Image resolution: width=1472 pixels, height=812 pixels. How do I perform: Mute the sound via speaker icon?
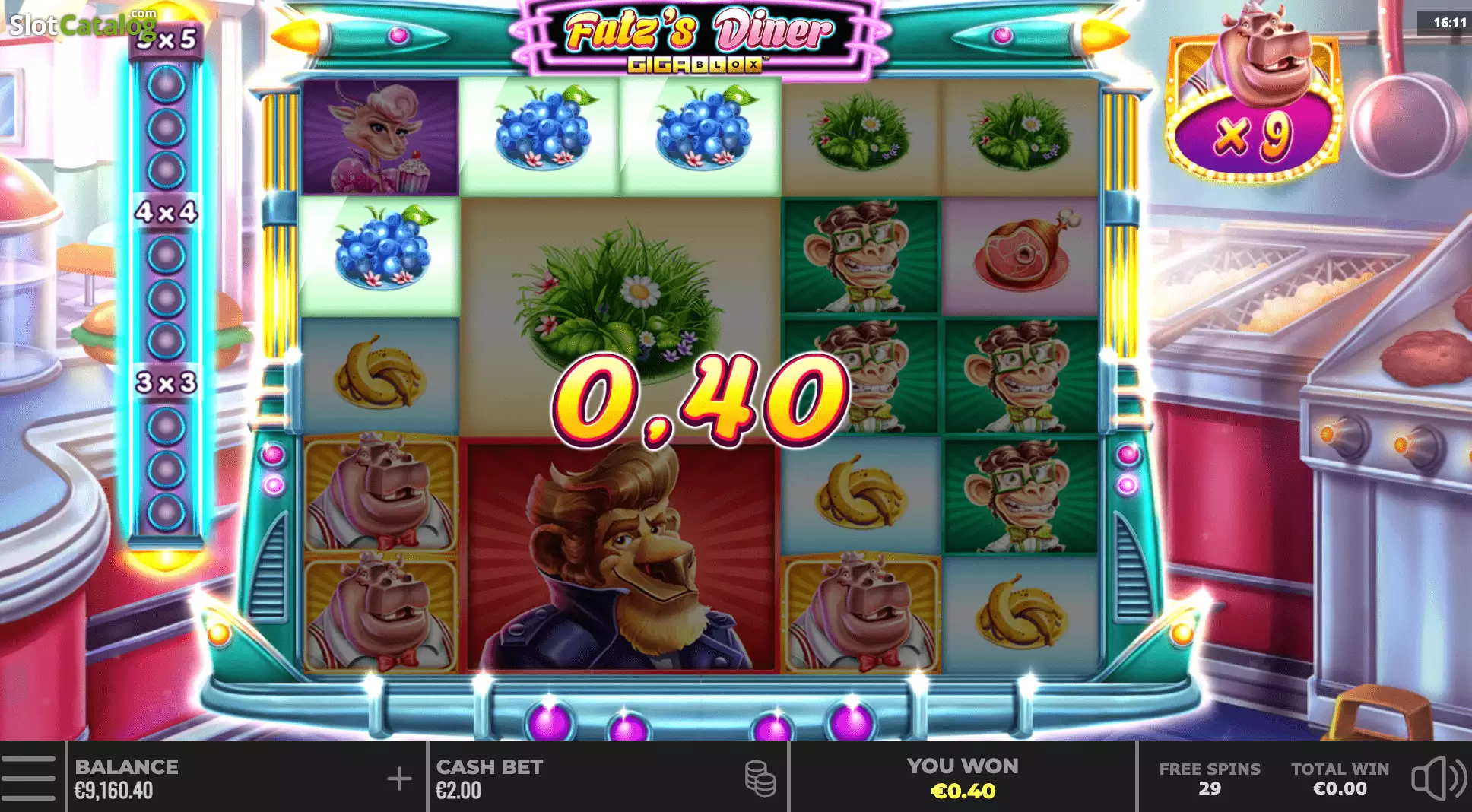click(x=1439, y=778)
